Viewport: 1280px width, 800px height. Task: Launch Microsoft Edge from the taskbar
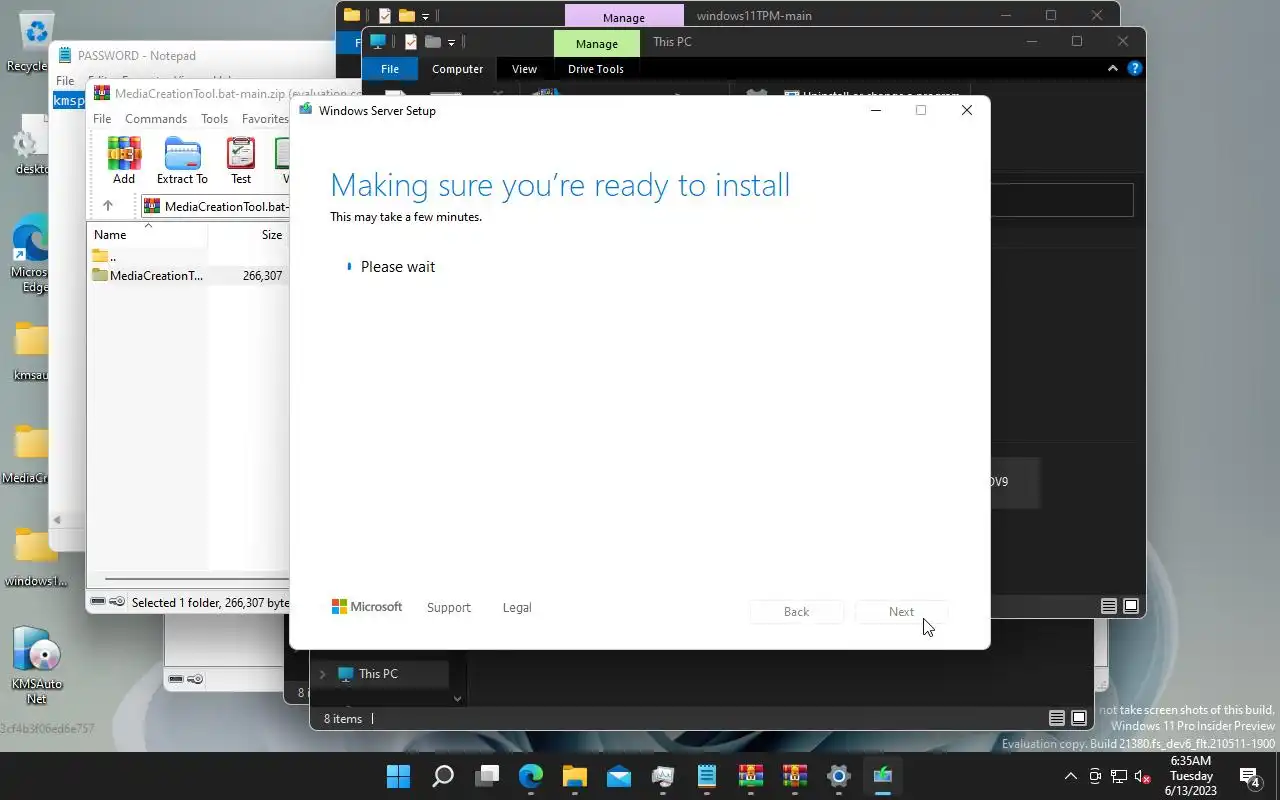(x=531, y=776)
